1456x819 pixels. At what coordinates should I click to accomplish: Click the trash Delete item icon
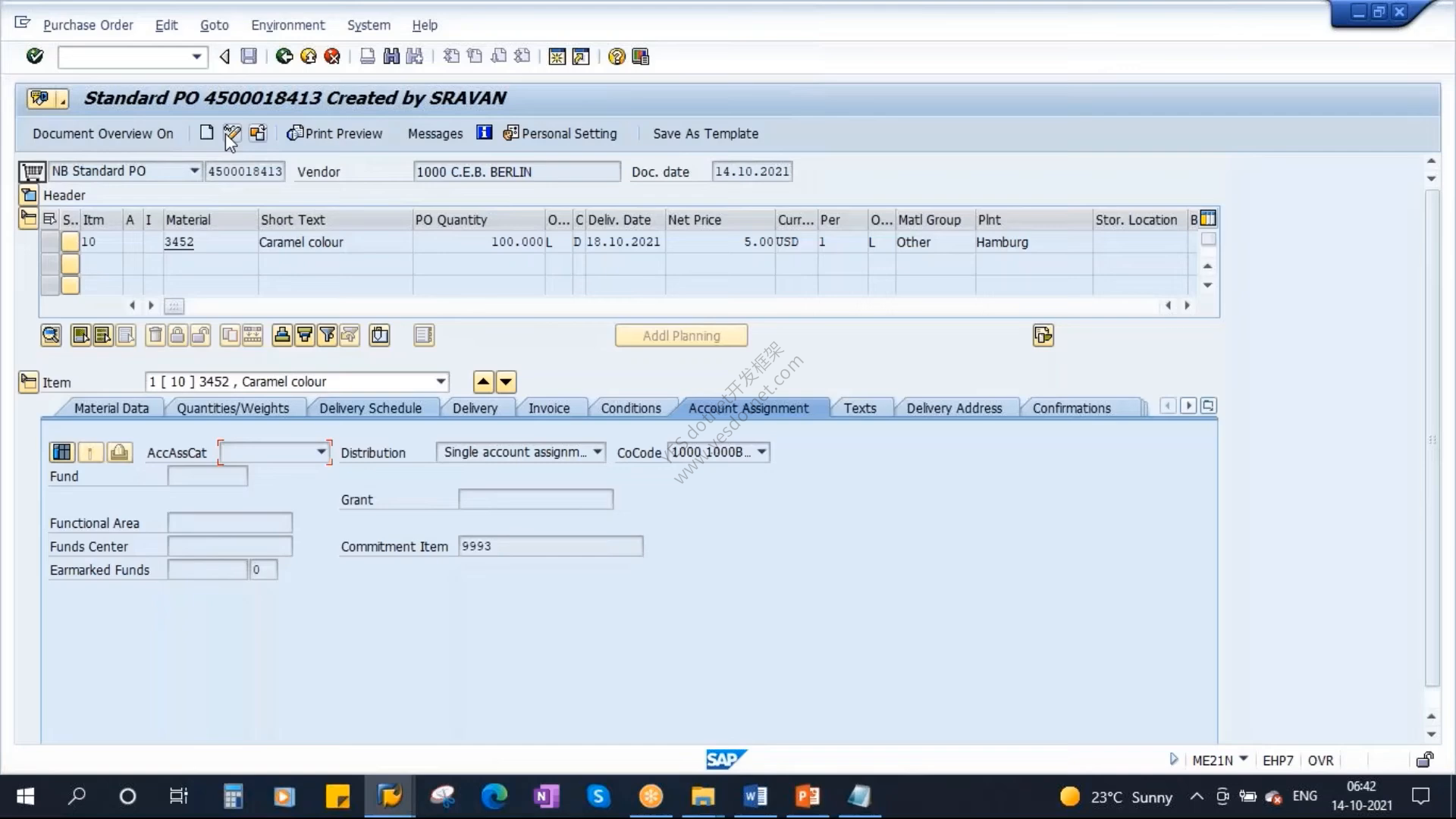[x=155, y=335]
